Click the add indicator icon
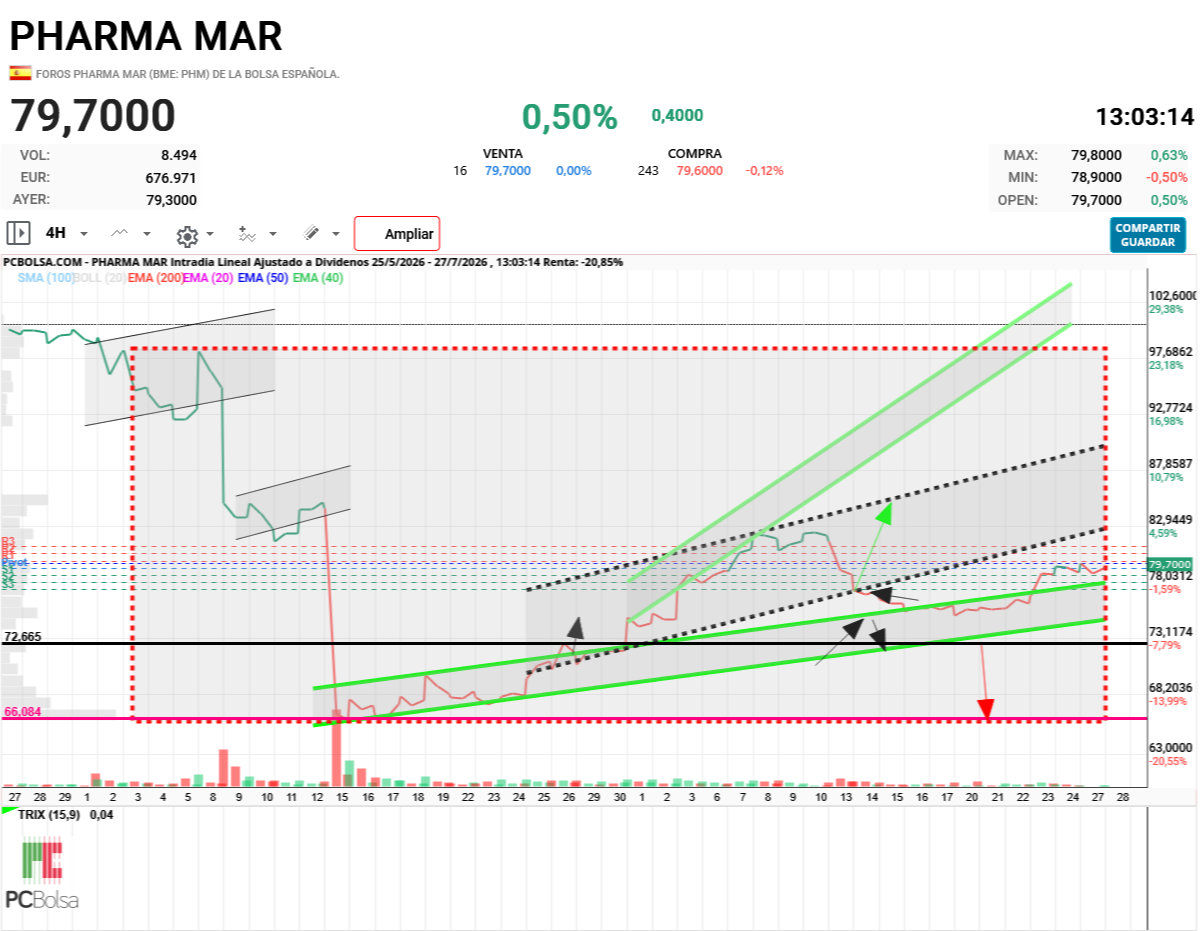This screenshot has height=931, width=1200. 247,234
